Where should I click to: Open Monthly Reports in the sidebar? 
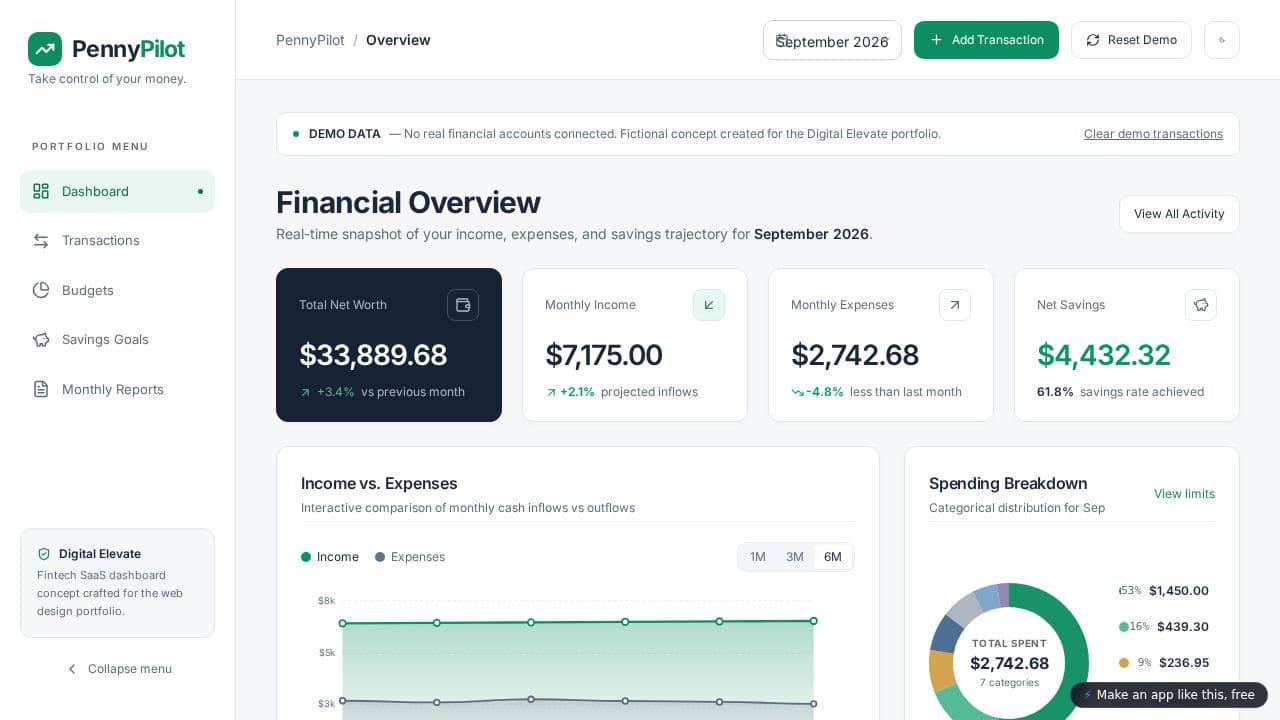click(x=117, y=389)
